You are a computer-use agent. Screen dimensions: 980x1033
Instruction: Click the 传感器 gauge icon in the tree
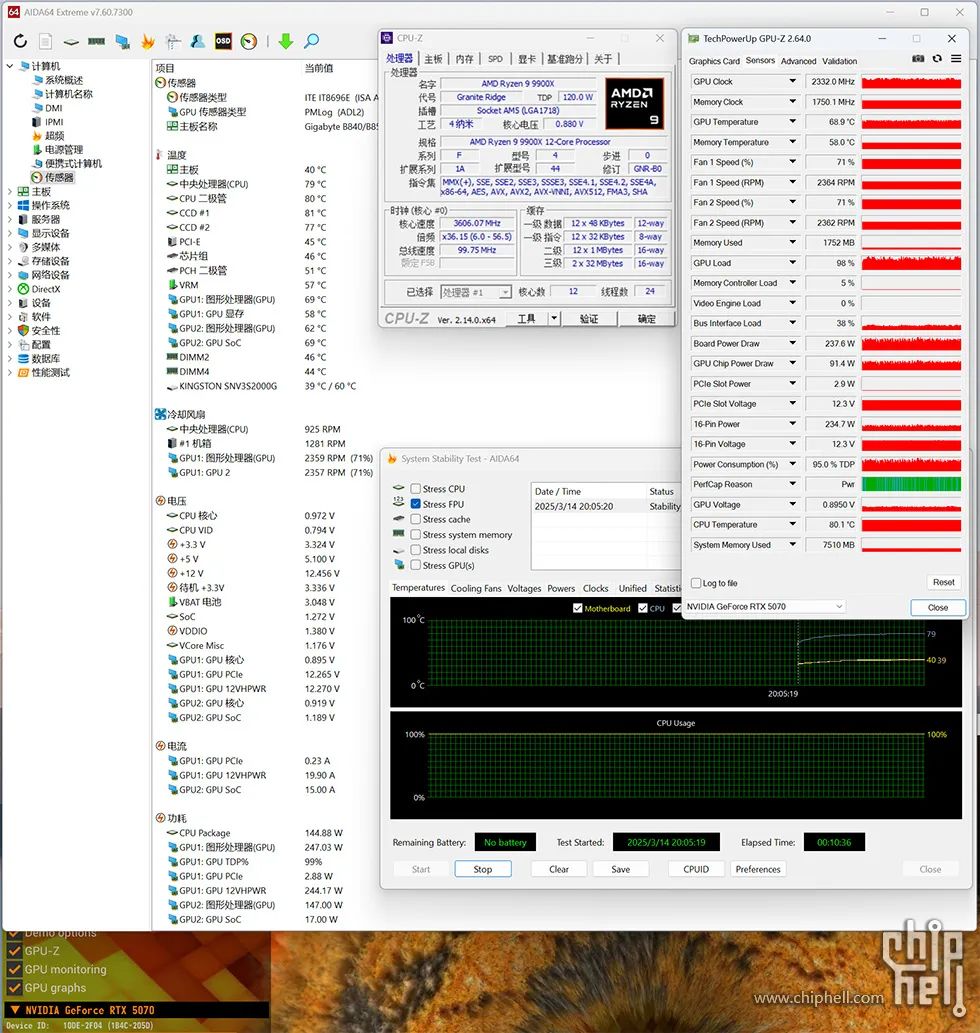tap(37, 177)
